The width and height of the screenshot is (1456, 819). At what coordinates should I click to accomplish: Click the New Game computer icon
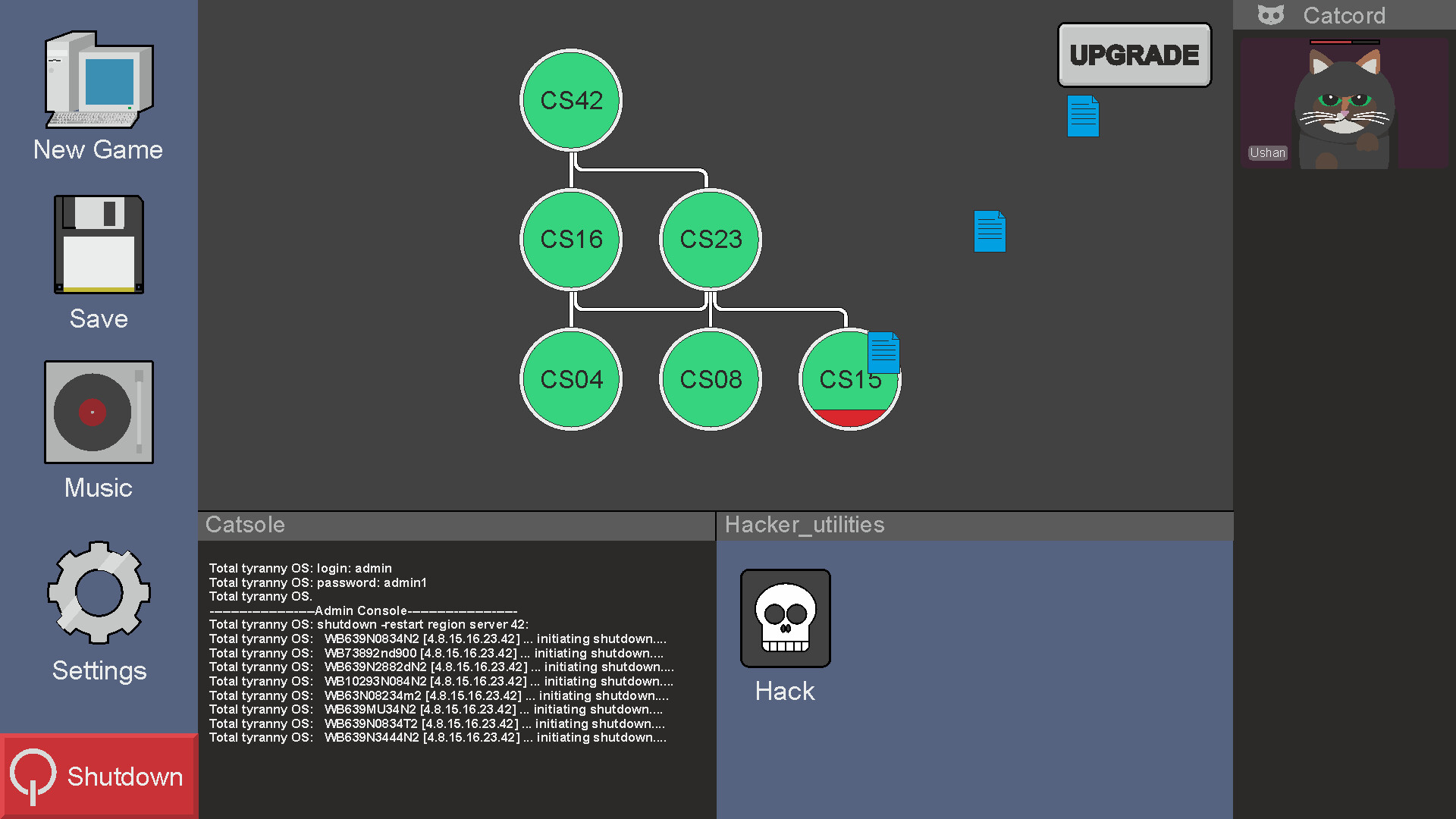click(x=99, y=80)
